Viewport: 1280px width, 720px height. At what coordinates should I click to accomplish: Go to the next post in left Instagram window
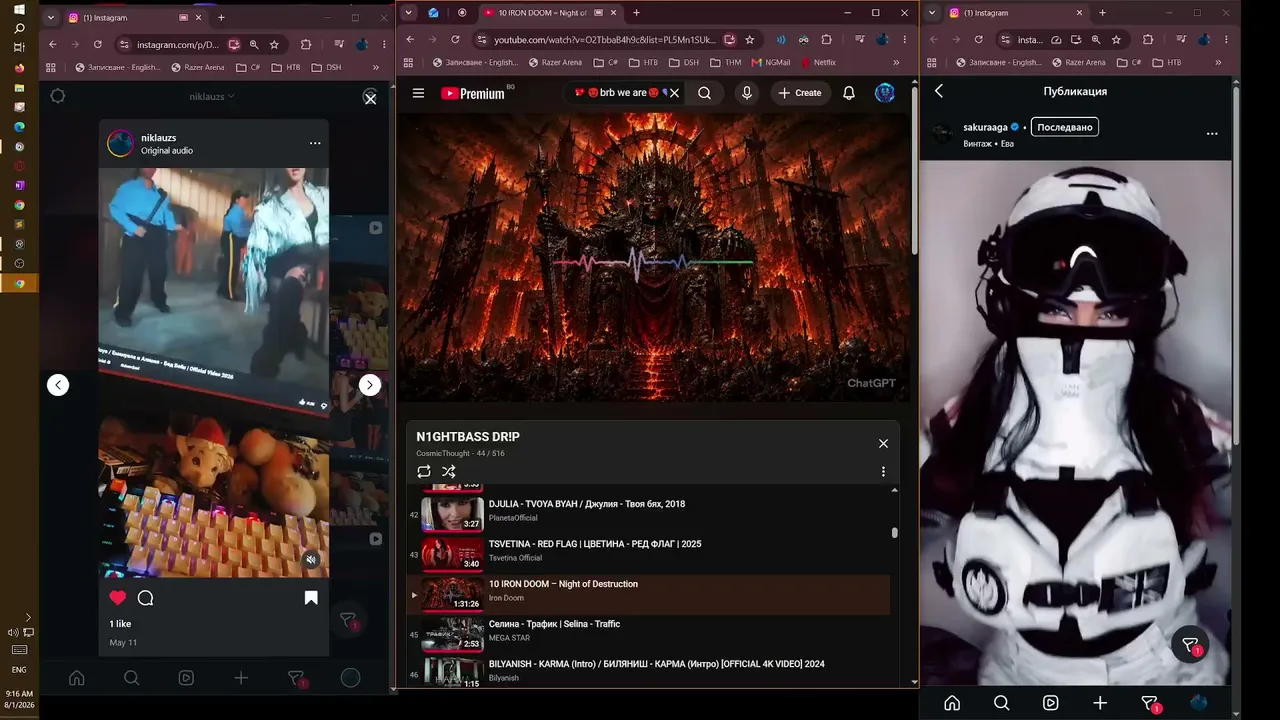(x=370, y=385)
